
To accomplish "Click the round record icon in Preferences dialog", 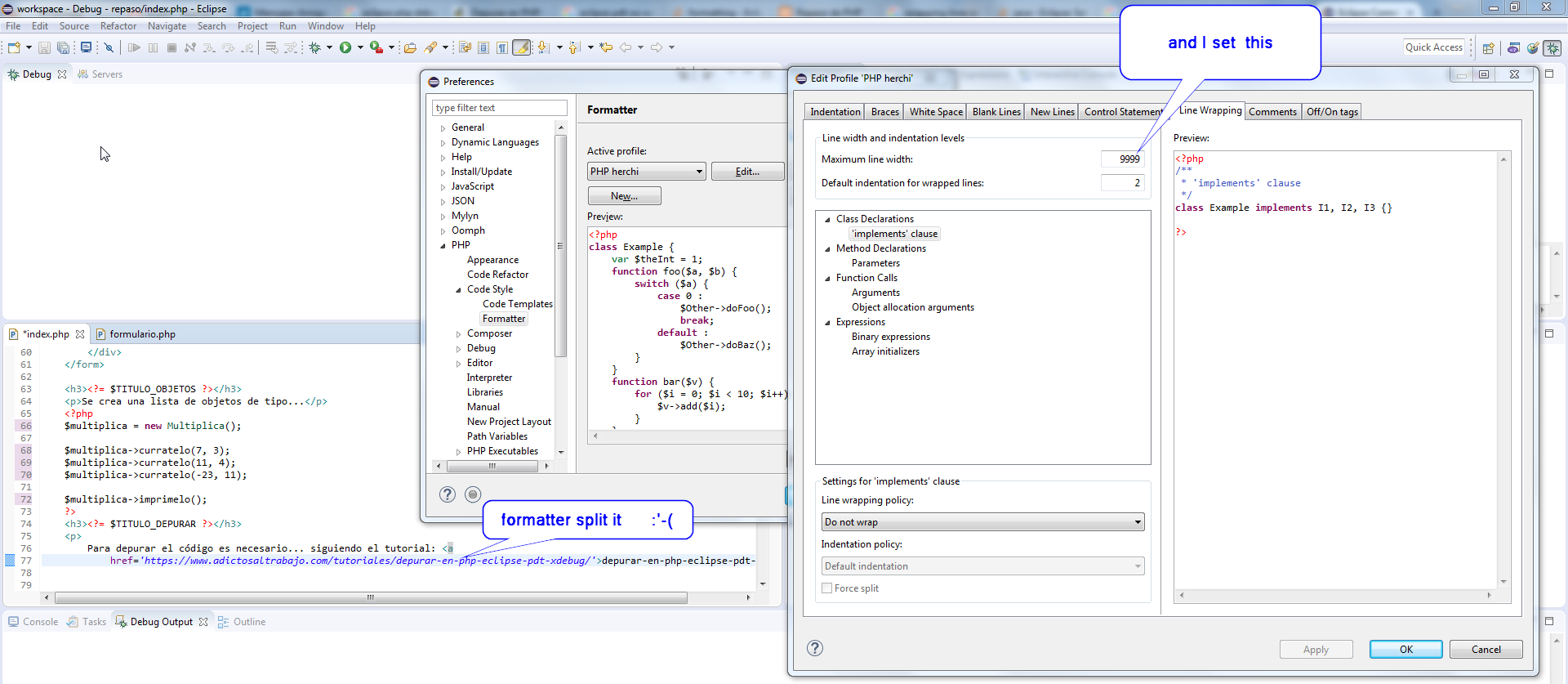I will [473, 494].
